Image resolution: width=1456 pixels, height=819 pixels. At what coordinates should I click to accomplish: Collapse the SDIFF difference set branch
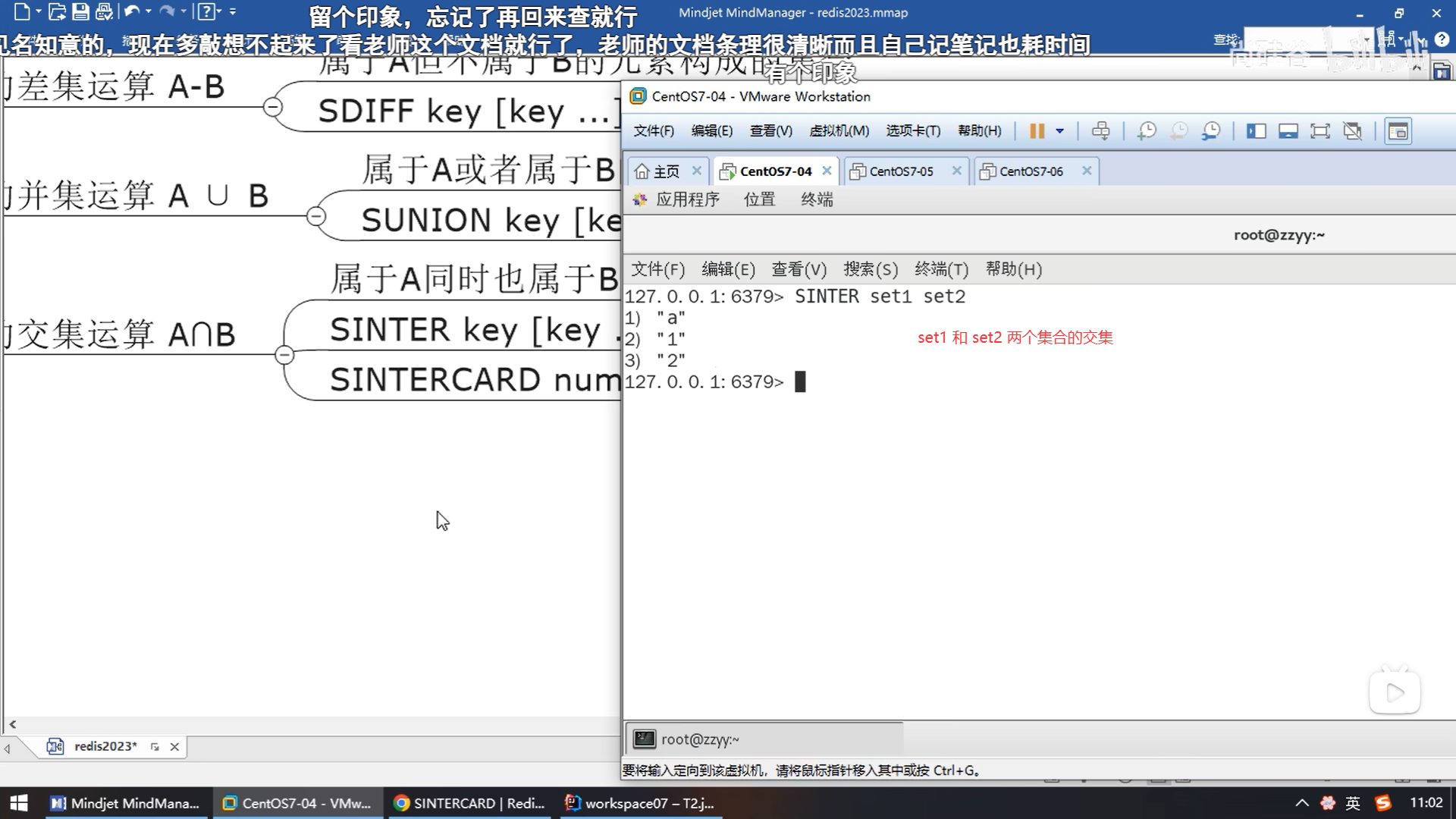point(273,107)
